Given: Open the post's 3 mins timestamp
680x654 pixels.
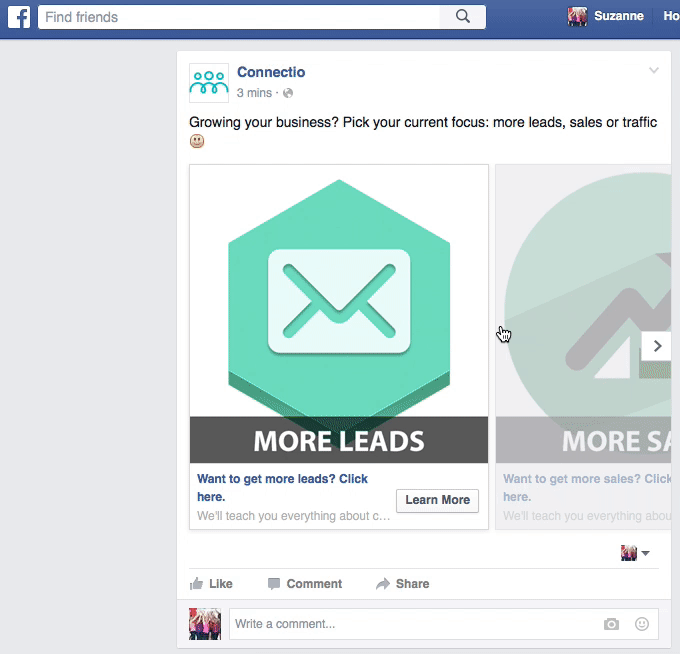Looking at the screenshot, I should tap(254, 93).
